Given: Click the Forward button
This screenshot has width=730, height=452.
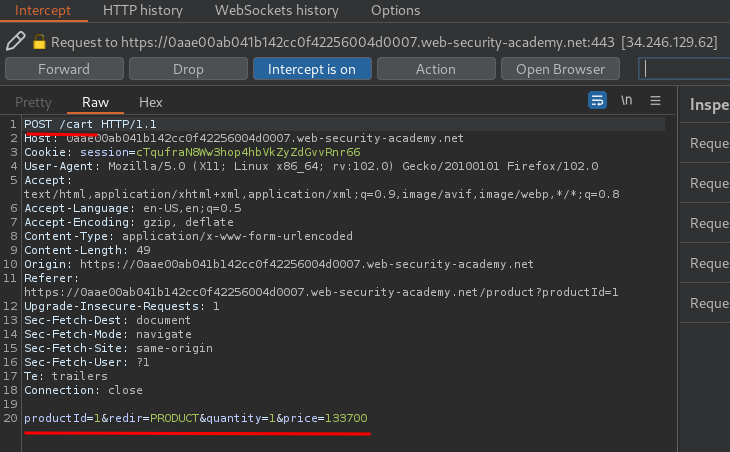Looking at the screenshot, I should coord(64,69).
